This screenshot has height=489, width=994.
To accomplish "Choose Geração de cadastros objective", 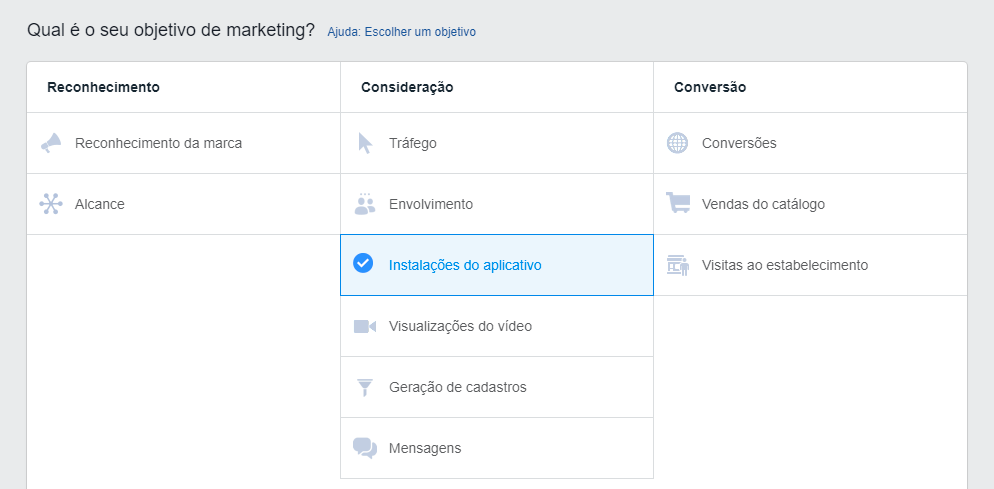I will click(x=457, y=387).
